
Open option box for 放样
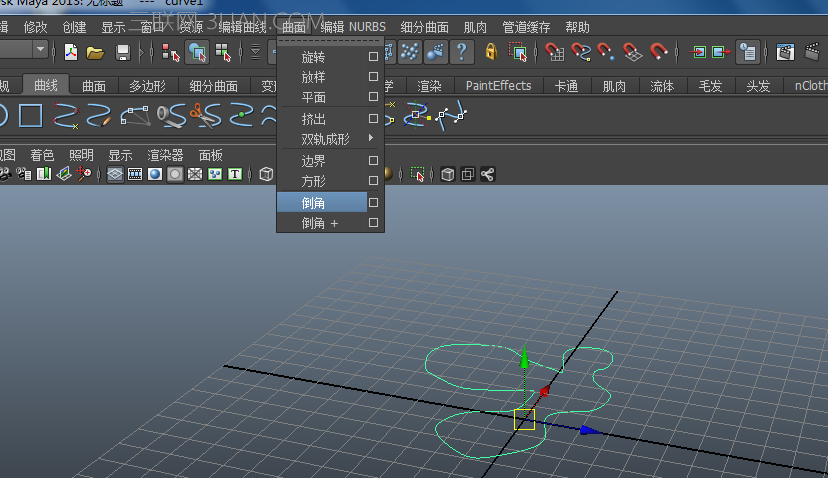point(373,77)
